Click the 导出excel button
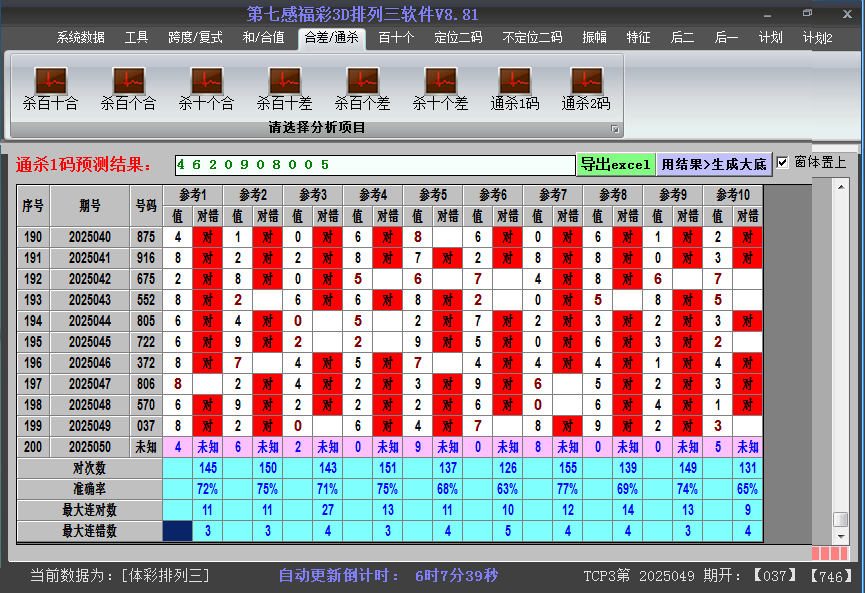The width and height of the screenshot is (865, 593). (x=616, y=164)
